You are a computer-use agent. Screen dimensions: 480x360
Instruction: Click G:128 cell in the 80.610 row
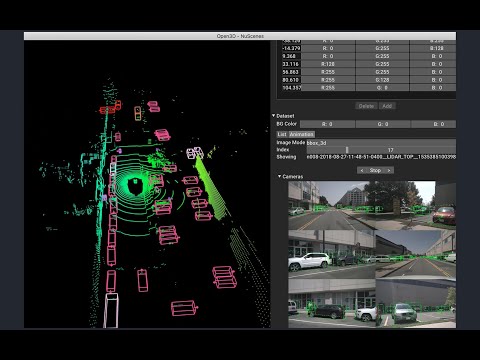(382, 80)
